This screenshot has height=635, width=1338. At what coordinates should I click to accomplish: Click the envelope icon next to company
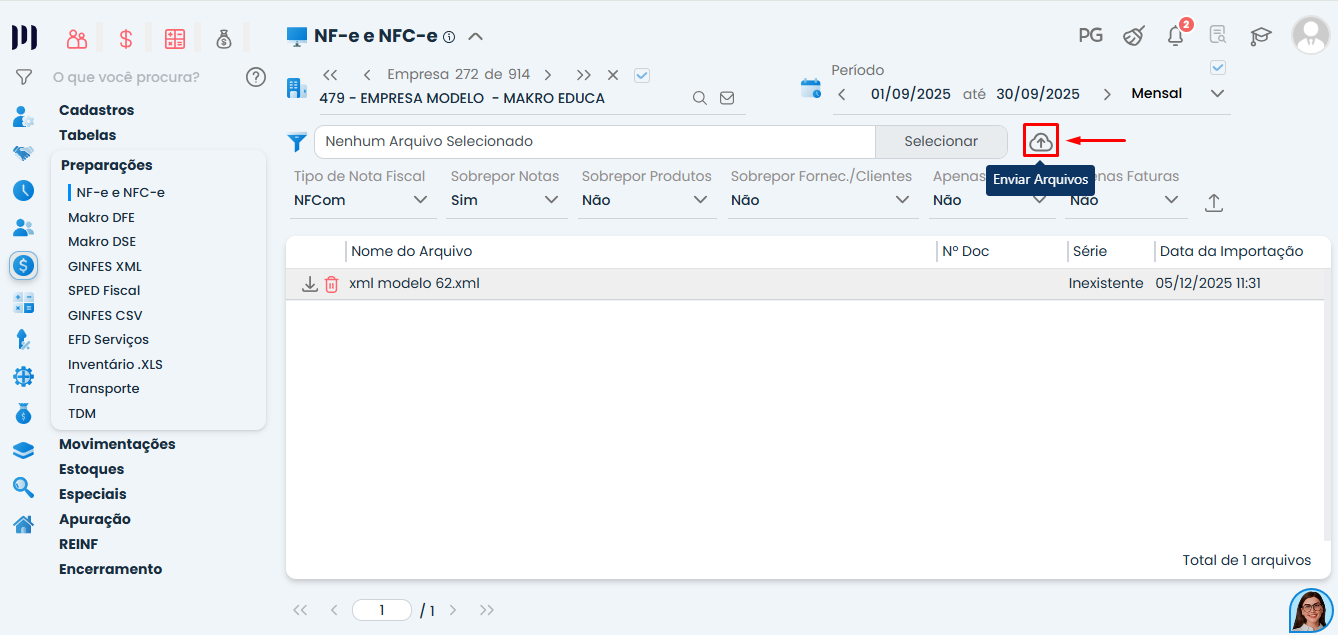click(727, 98)
